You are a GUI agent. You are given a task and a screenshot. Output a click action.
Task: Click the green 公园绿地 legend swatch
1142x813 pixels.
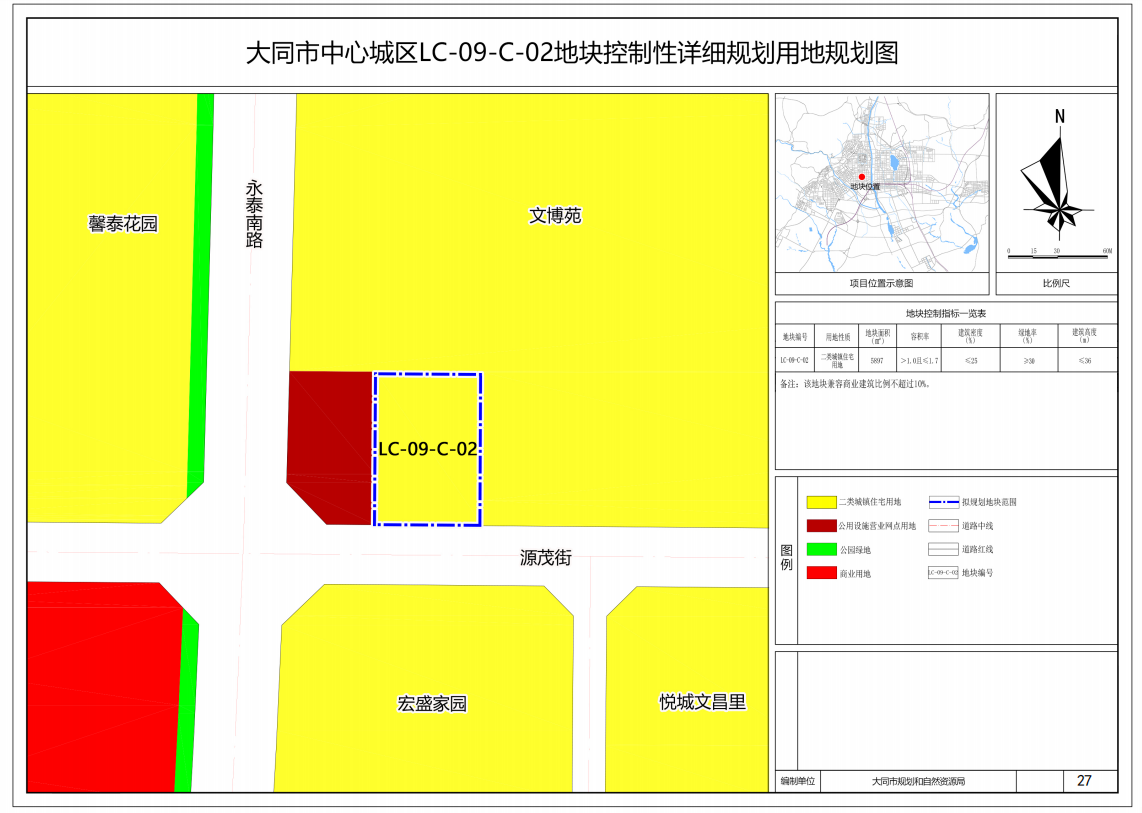822,549
